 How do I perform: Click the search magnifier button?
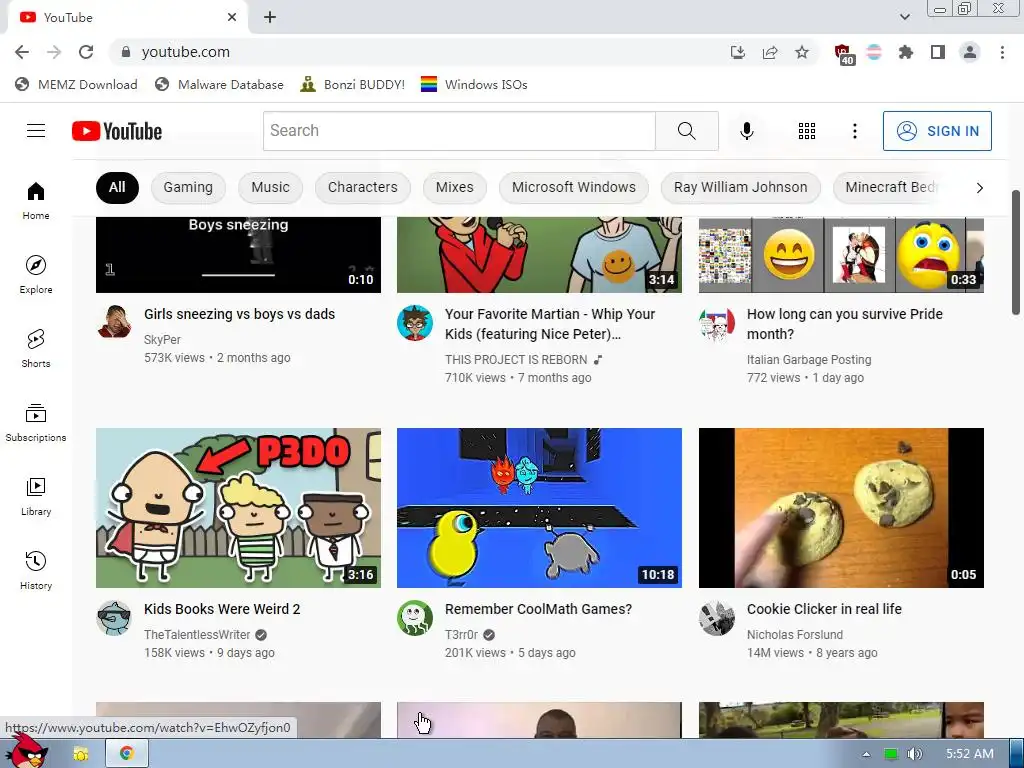pos(686,131)
